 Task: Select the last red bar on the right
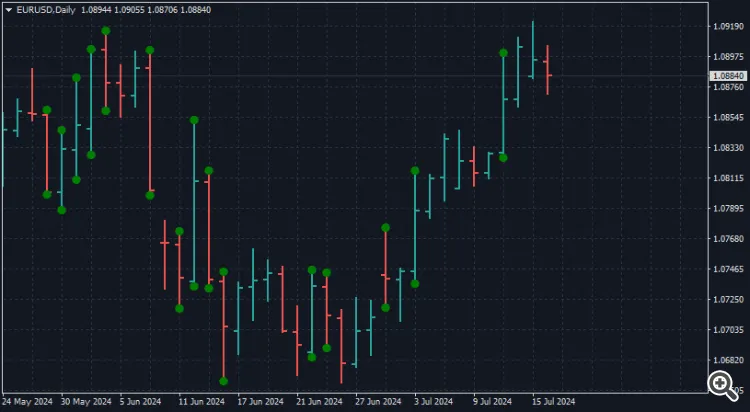click(548, 70)
